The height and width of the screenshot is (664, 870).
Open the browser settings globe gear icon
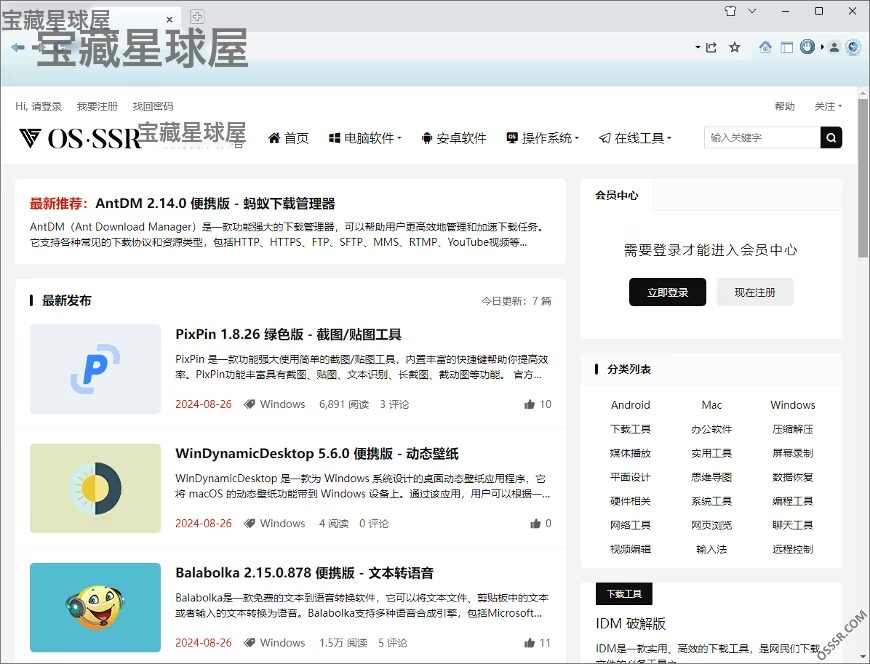[853, 47]
